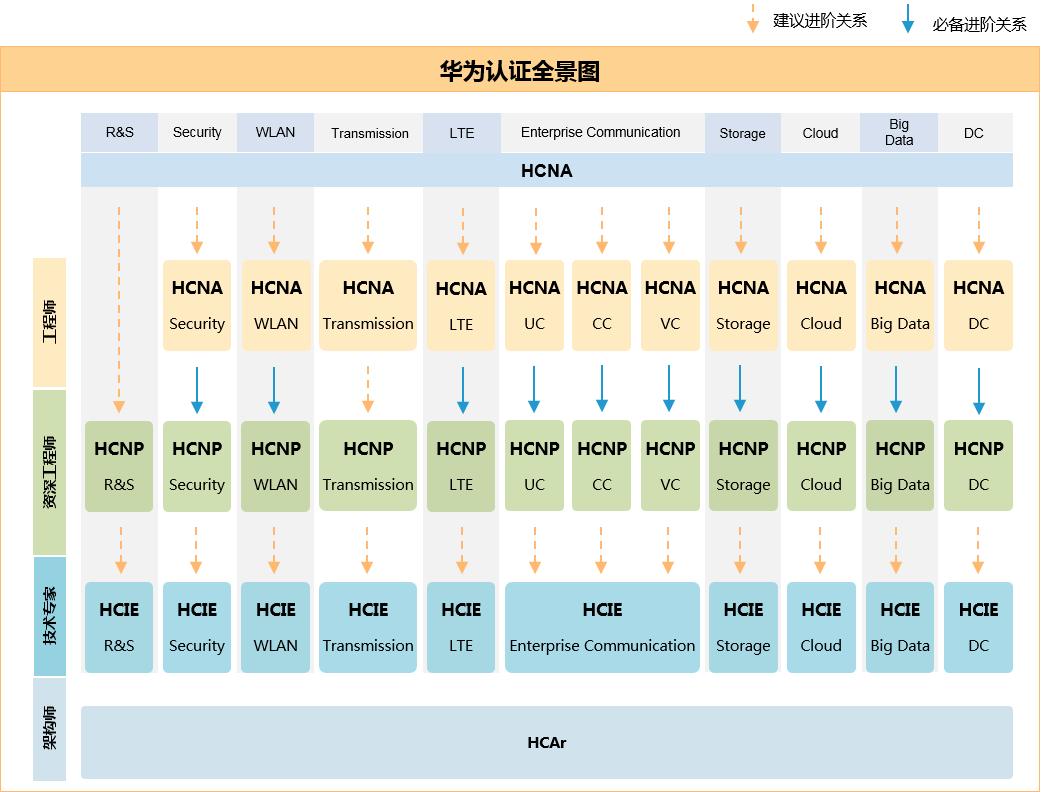This screenshot has height=792, width=1057.
Task: Select the HCNP R&S certification box
Action: click(x=118, y=465)
